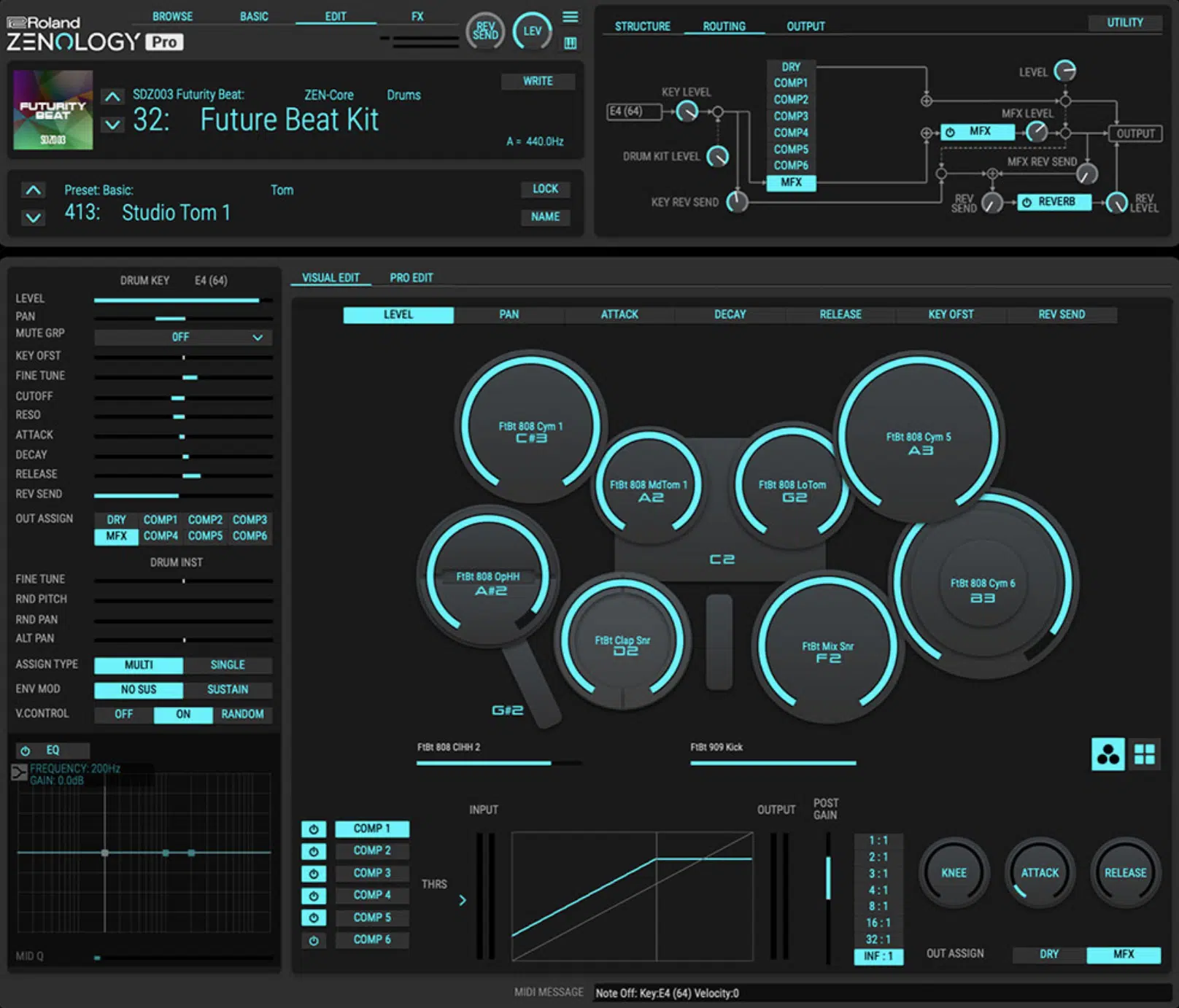The height and width of the screenshot is (1008, 1179).
Task: Switch to grid view icon
Action: 1144,754
